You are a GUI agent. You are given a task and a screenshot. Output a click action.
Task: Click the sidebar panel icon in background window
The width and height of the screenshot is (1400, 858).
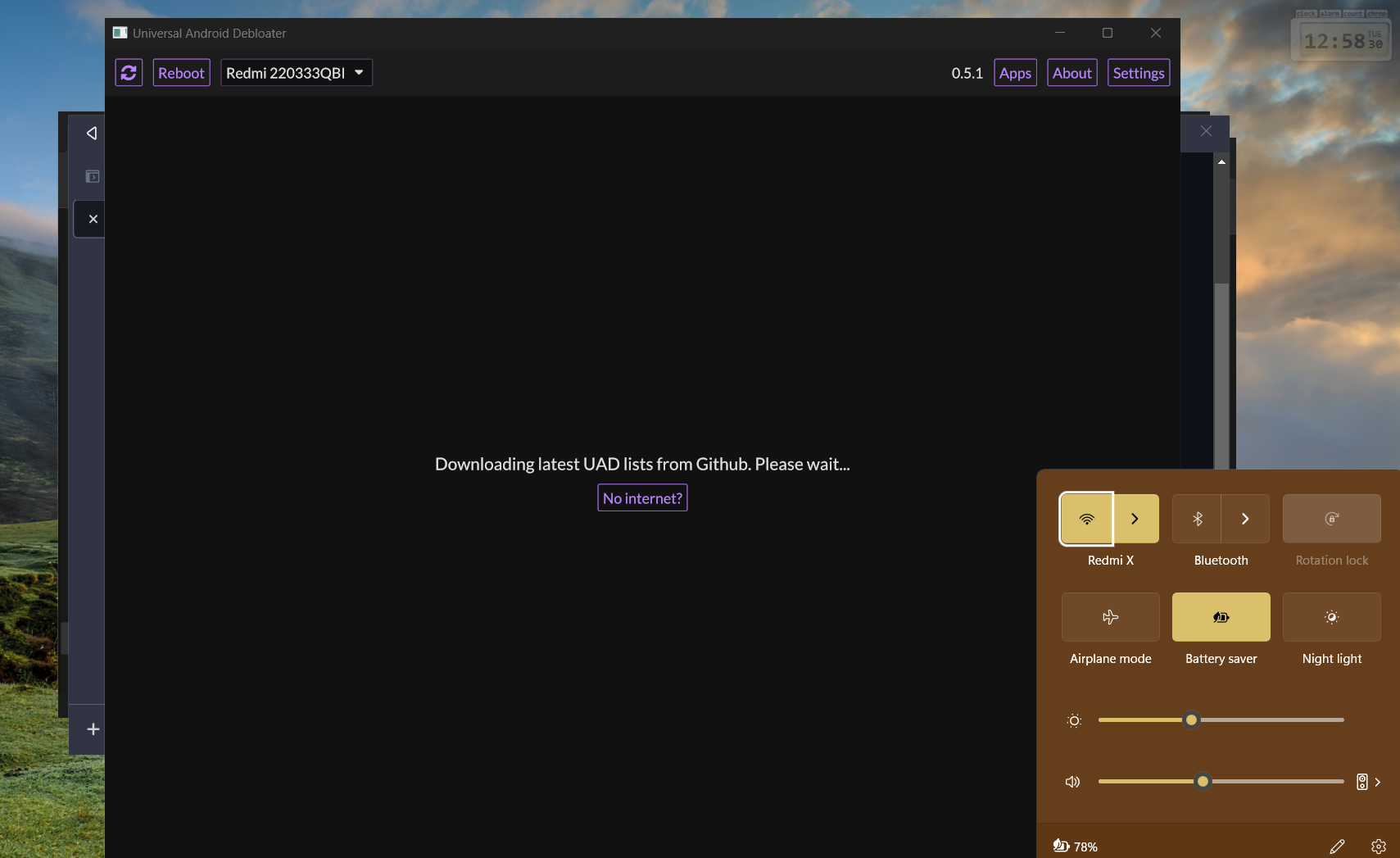pos(93,176)
